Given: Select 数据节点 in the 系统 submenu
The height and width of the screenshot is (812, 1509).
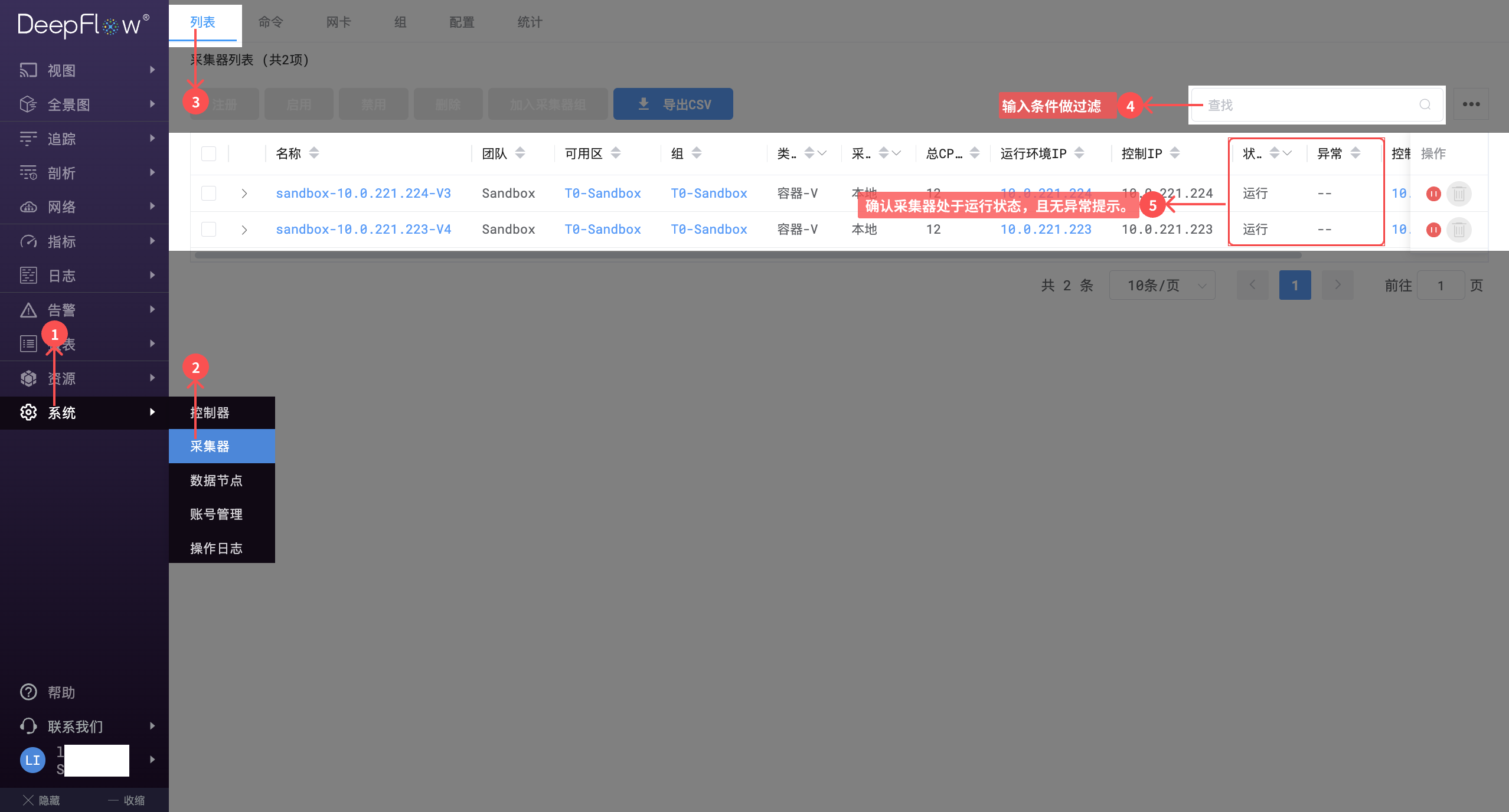Looking at the screenshot, I should pos(216,480).
